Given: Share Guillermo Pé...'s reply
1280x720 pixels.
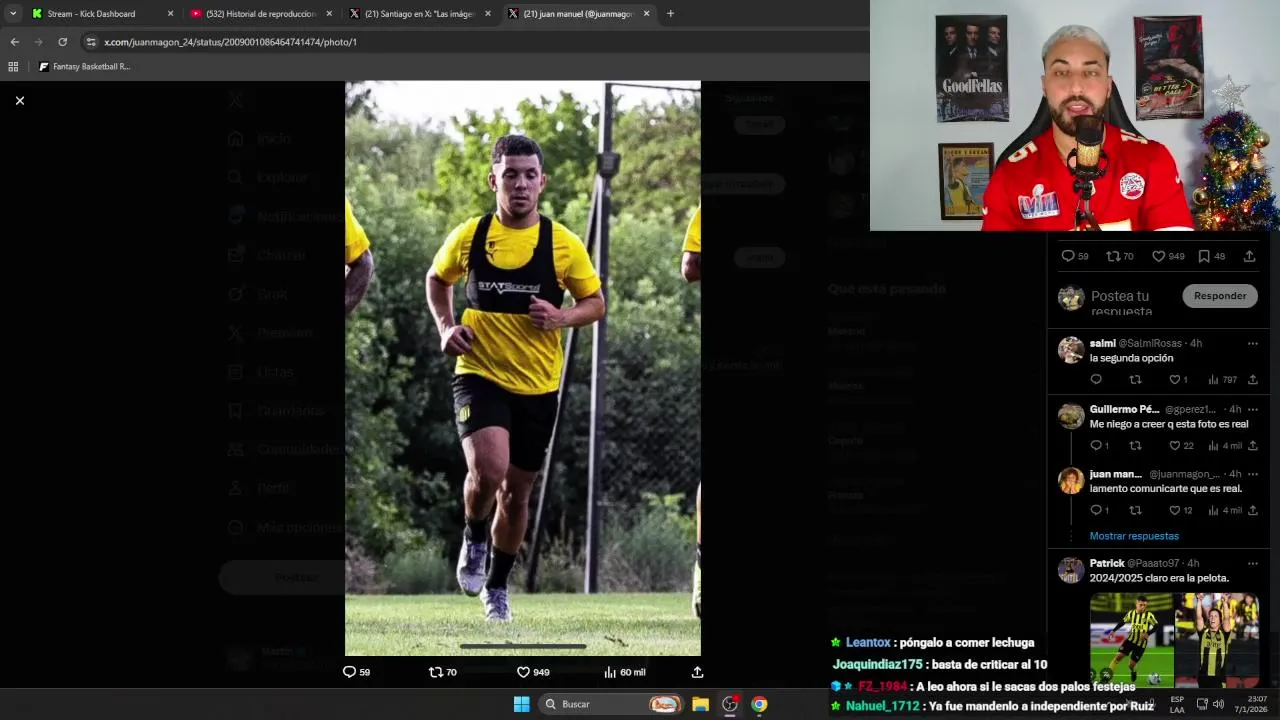Looking at the screenshot, I should 1252,446.
